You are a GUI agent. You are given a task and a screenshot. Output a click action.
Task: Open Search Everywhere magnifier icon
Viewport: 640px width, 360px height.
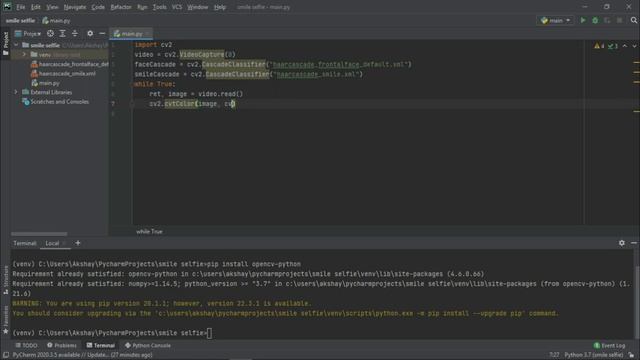(x=633, y=20)
